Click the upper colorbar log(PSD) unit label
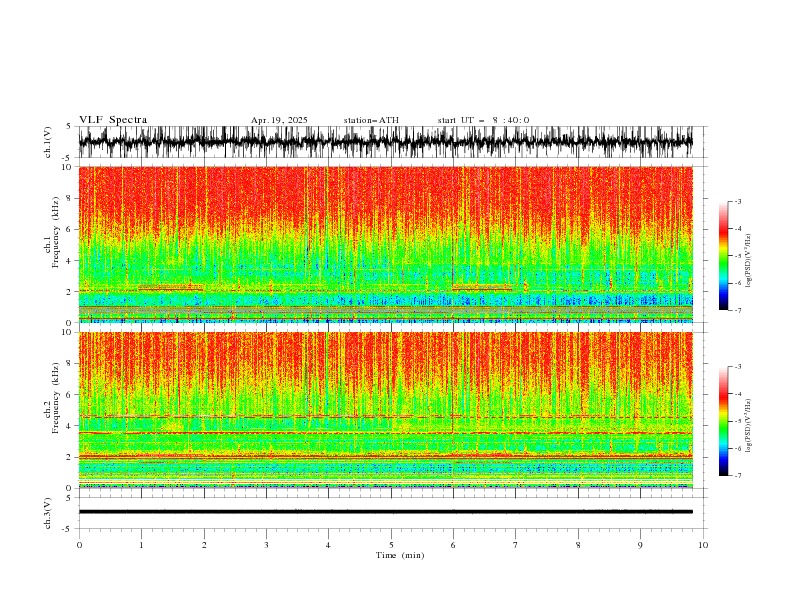This screenshot has width=792, height=612. click(748, 261)
